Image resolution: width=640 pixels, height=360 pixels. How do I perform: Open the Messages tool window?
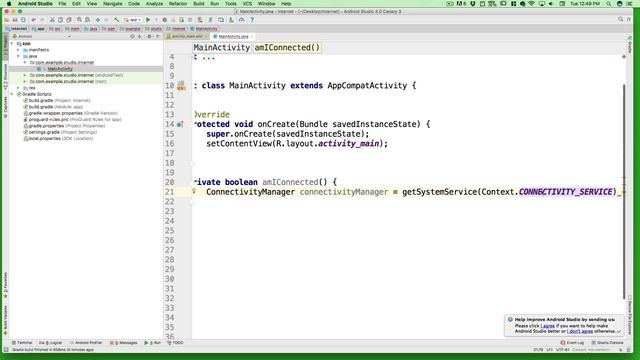pos(124,343)
